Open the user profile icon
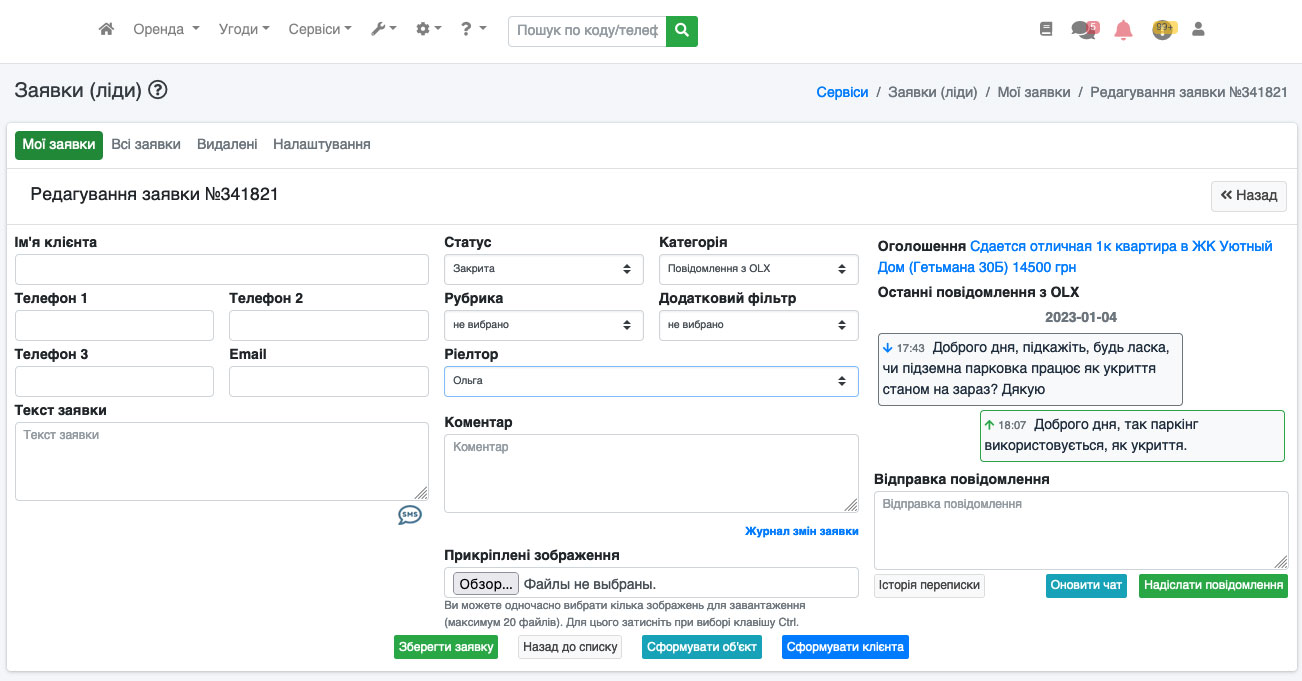 1198,30
